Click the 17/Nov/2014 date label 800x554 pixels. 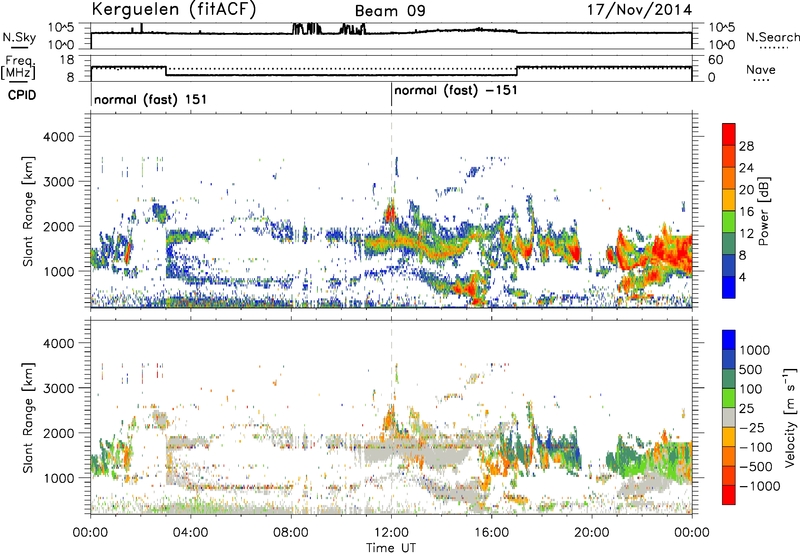click(x=639, y=10)
